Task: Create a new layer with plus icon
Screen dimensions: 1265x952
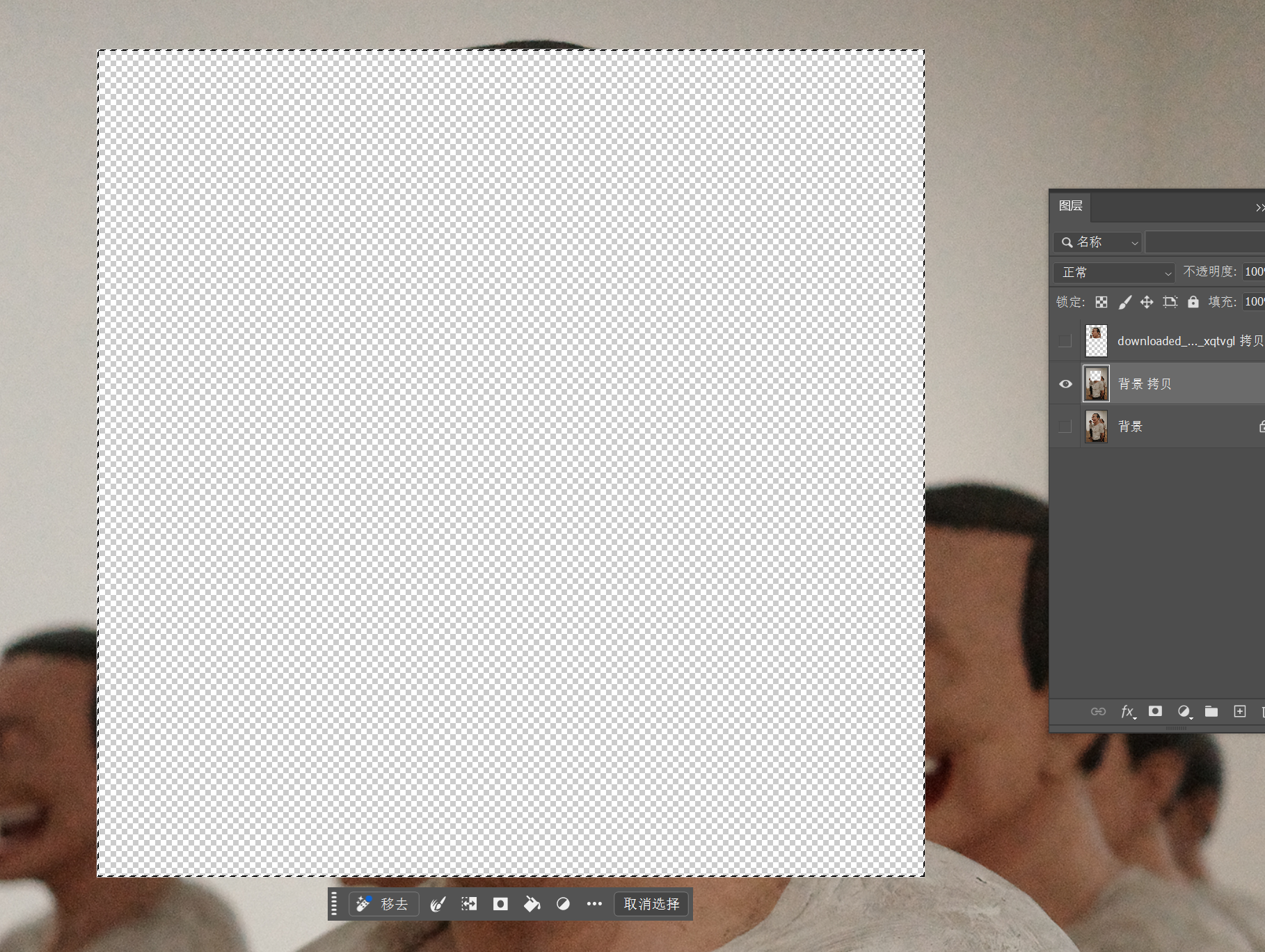Action: click(1239, 711)
